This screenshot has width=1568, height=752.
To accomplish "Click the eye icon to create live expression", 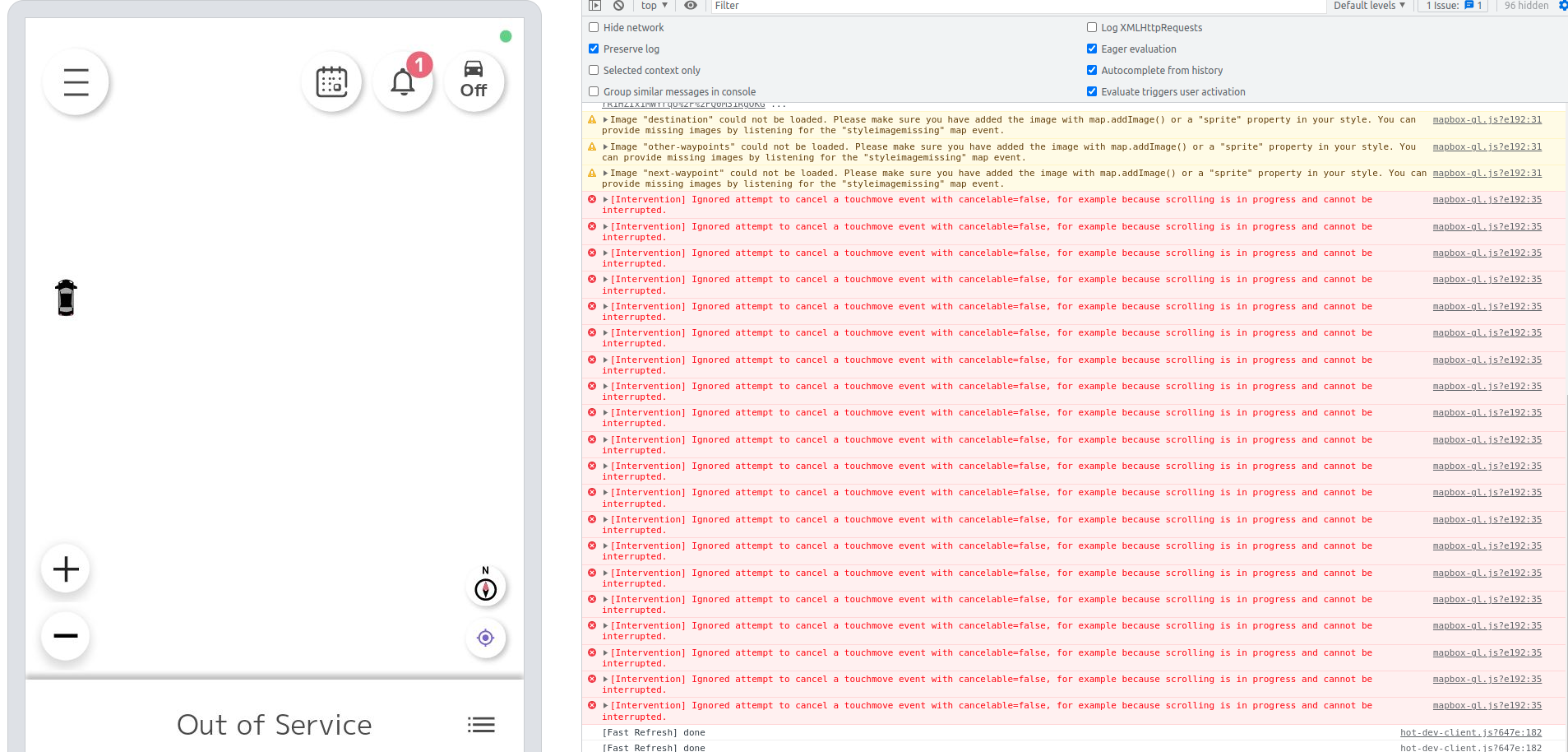I will point(691,7).
